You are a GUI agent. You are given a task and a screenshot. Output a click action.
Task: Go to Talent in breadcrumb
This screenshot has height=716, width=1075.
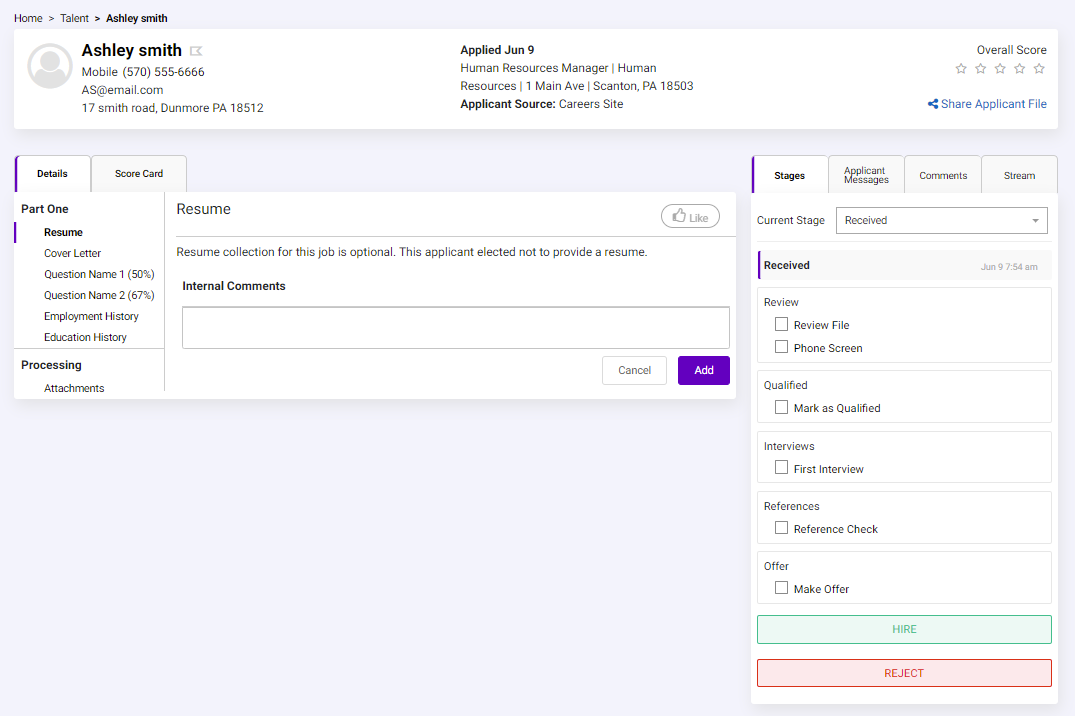(x=74, y=19)
